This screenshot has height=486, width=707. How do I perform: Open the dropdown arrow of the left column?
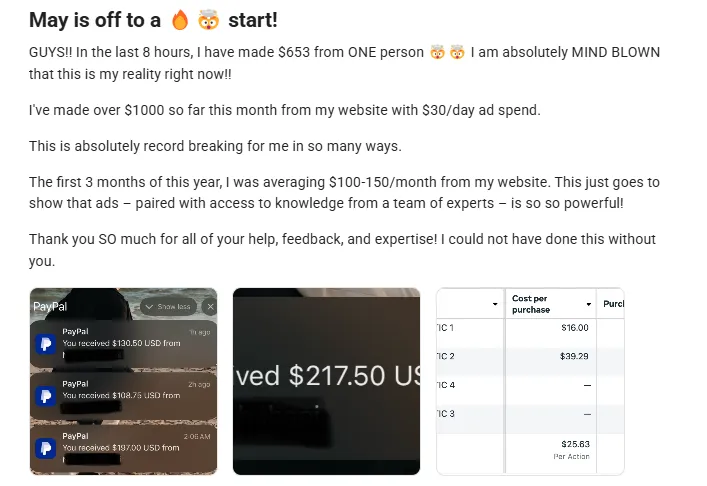click(495, 304)
